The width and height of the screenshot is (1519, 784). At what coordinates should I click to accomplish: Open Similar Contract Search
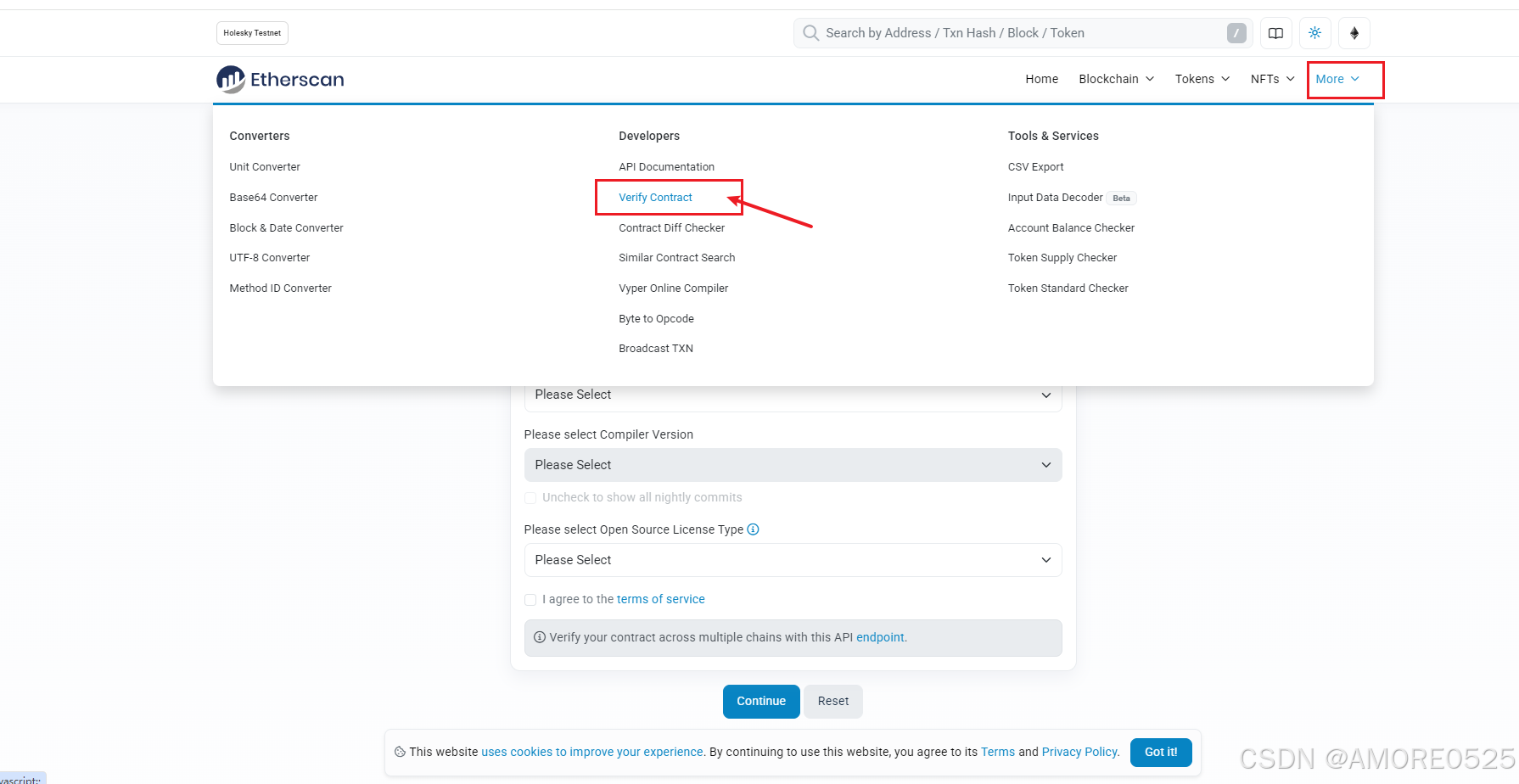coord(676,258)
